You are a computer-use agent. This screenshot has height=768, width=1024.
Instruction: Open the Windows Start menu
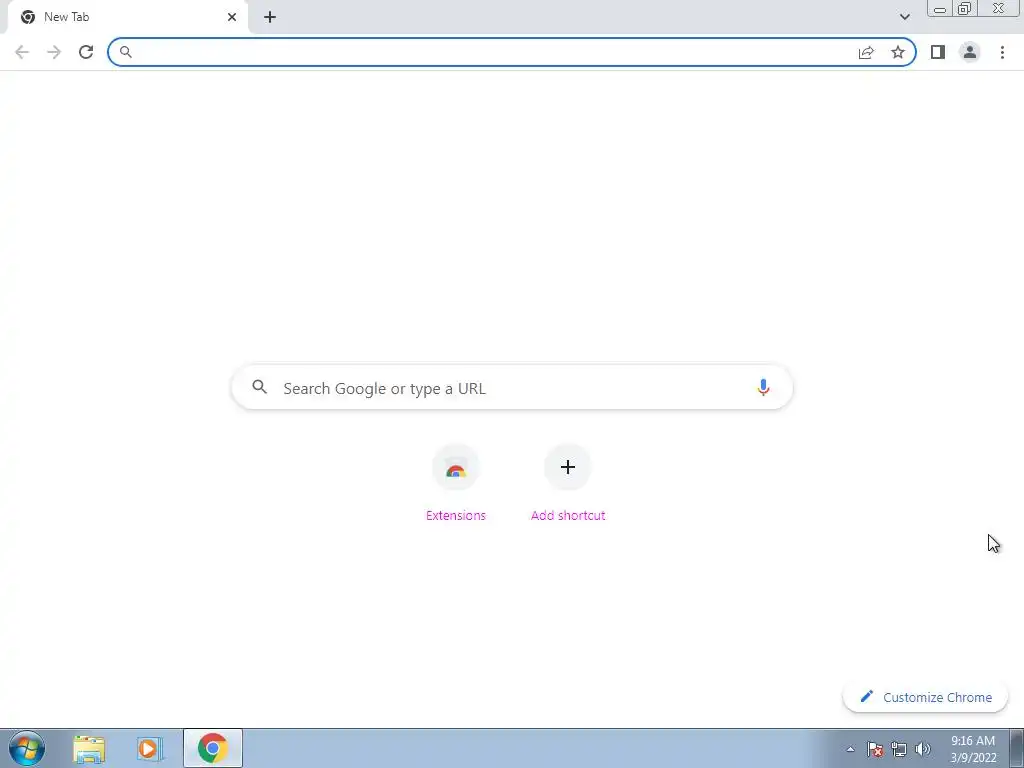(x=27, y=748)
